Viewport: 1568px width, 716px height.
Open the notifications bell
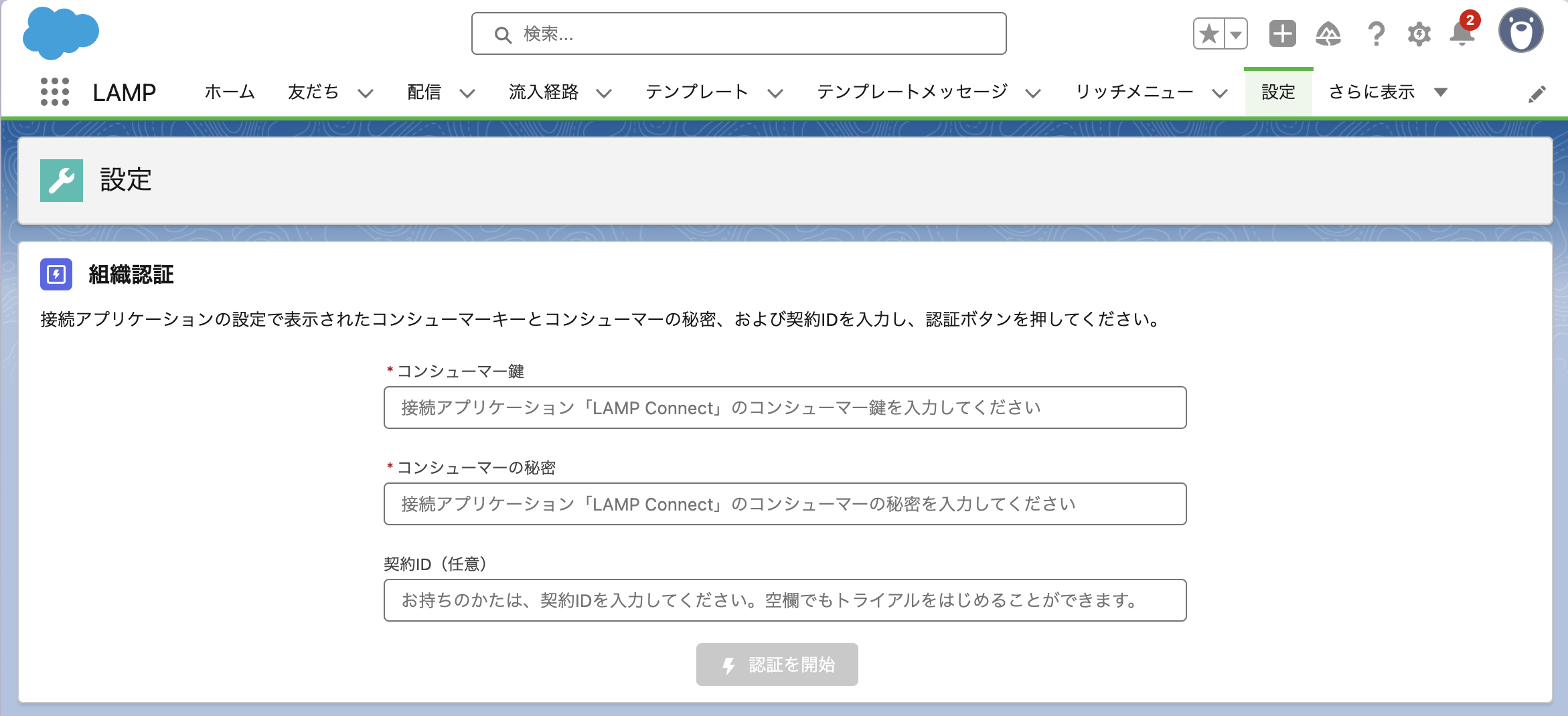tap(1462, 33)
